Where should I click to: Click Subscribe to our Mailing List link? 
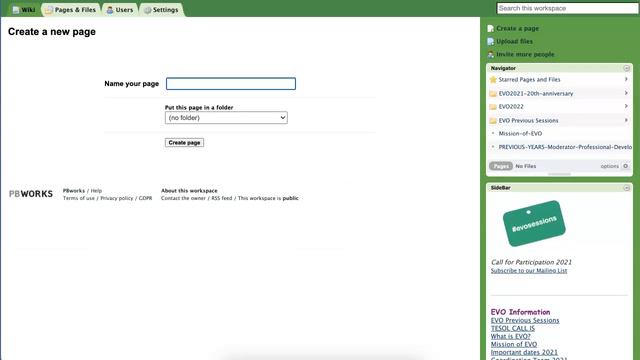529,271
